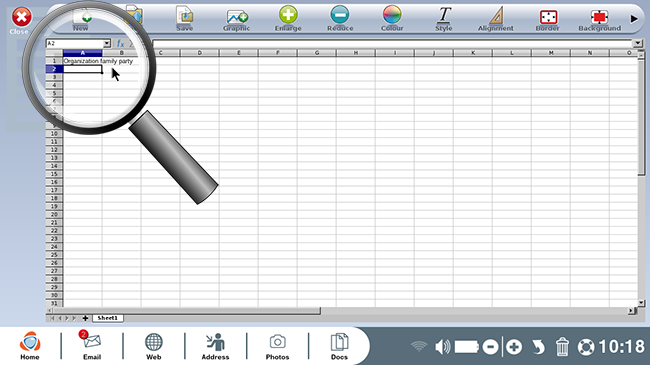This screenshot has width=650, height=365.
Task: Open the Background fill tool
Action: point(599,18)
